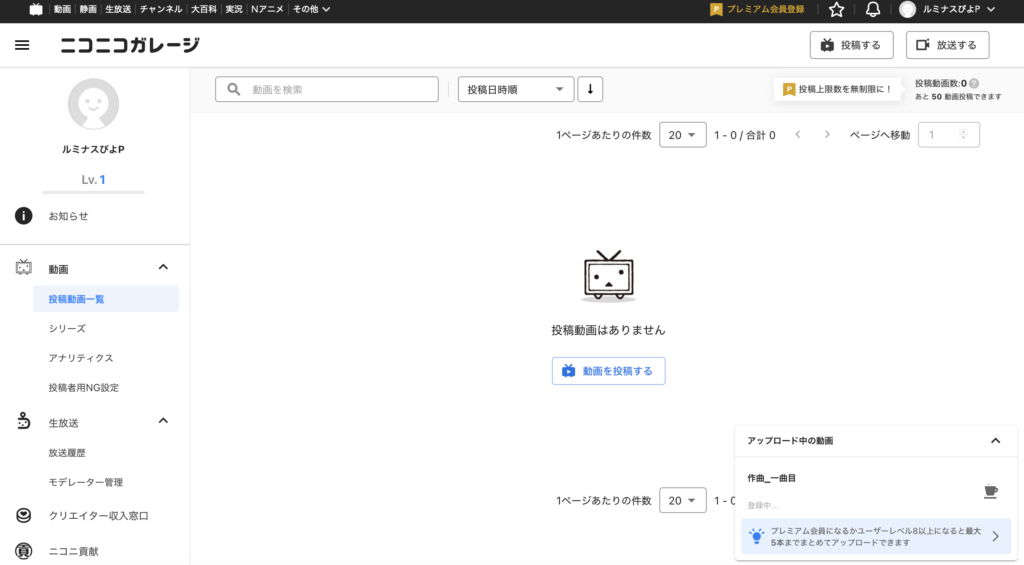Click the star favorites icon
1024x565 pixels.
[x=837, y=10]
